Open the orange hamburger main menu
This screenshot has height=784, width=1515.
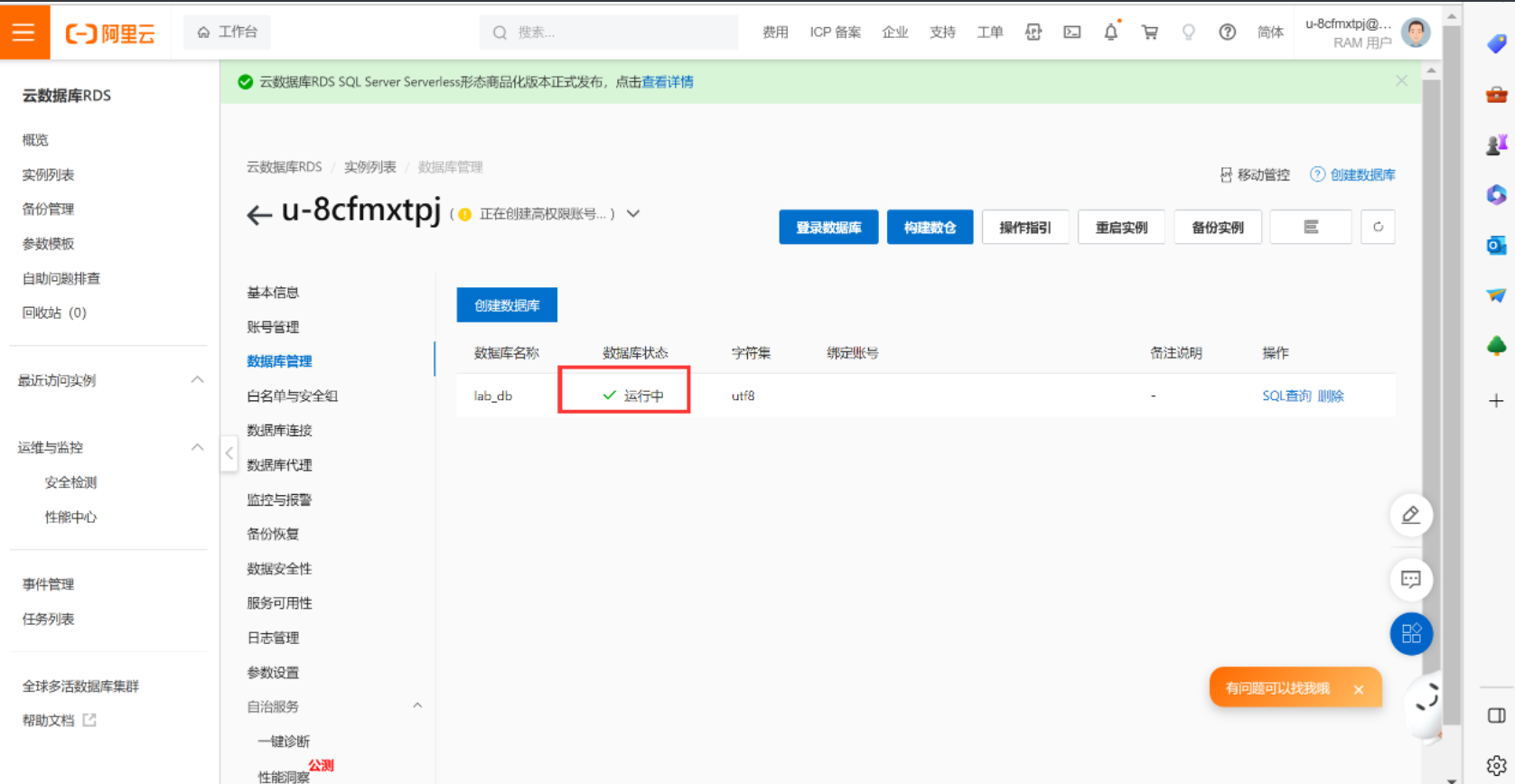[24, 32]
